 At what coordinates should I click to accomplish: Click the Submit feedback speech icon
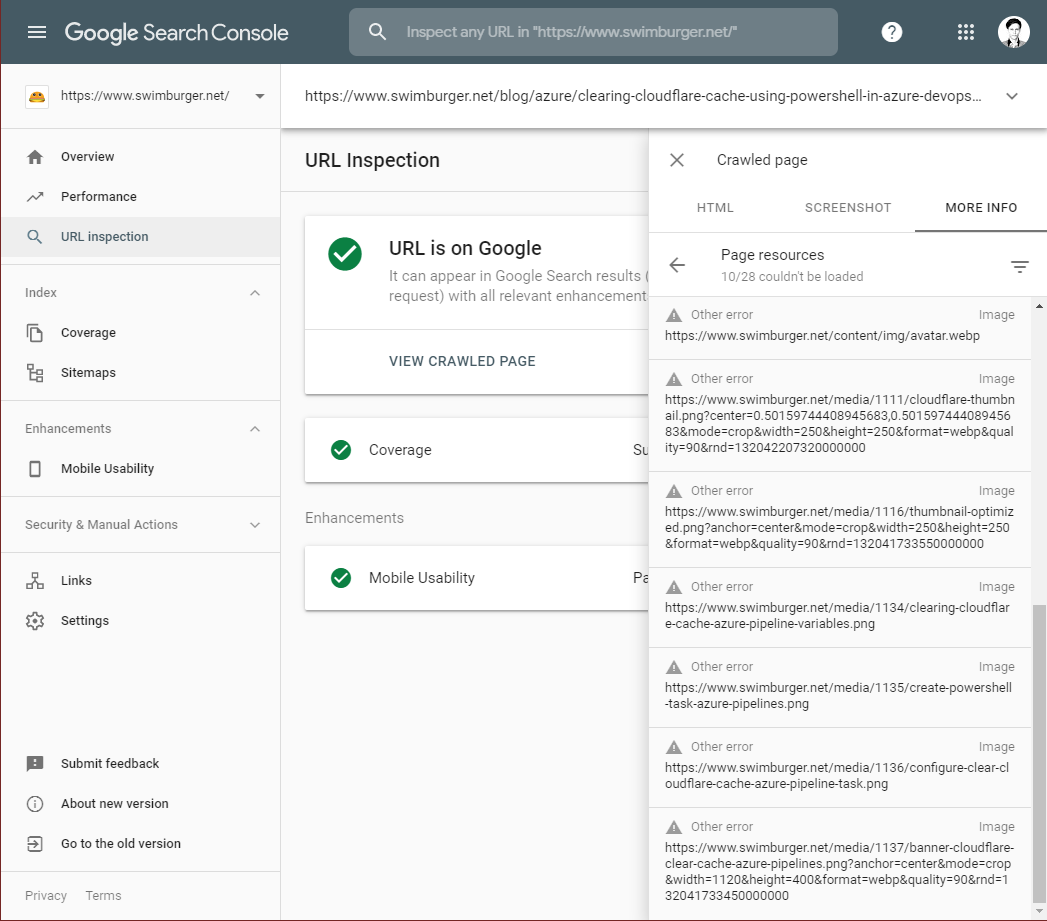click(35, 763)
